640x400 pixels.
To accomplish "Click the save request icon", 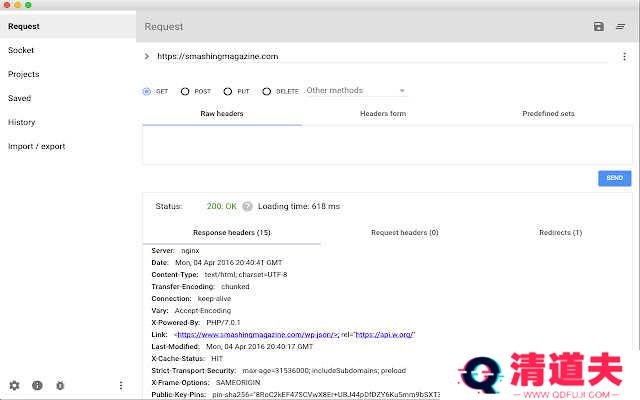I will (x=598, y=26).
